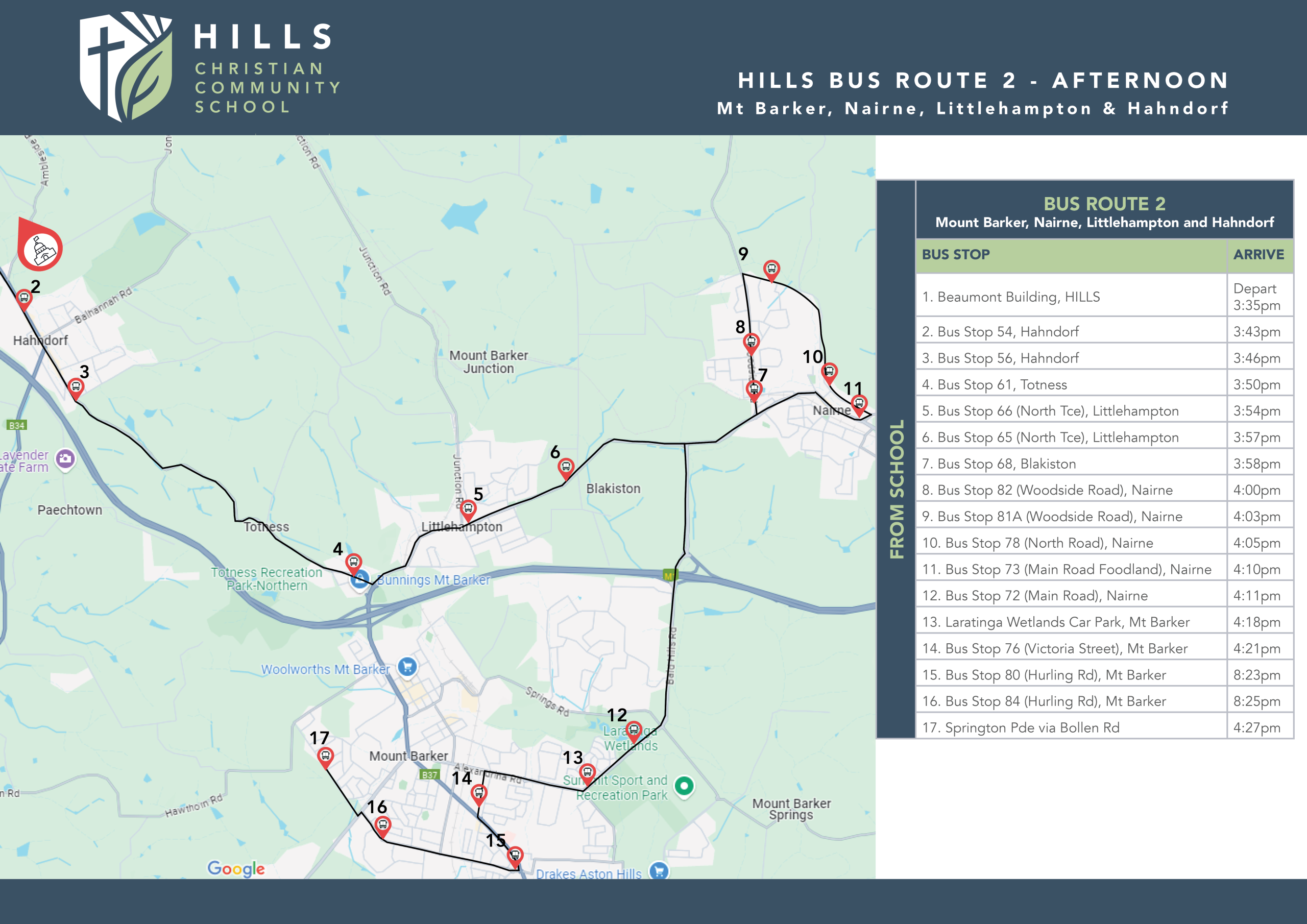Click bus stop marker 11 in Nairne
Viewport: 1307px width, 924px height.
pyautogui.click(x=859, y=405)
